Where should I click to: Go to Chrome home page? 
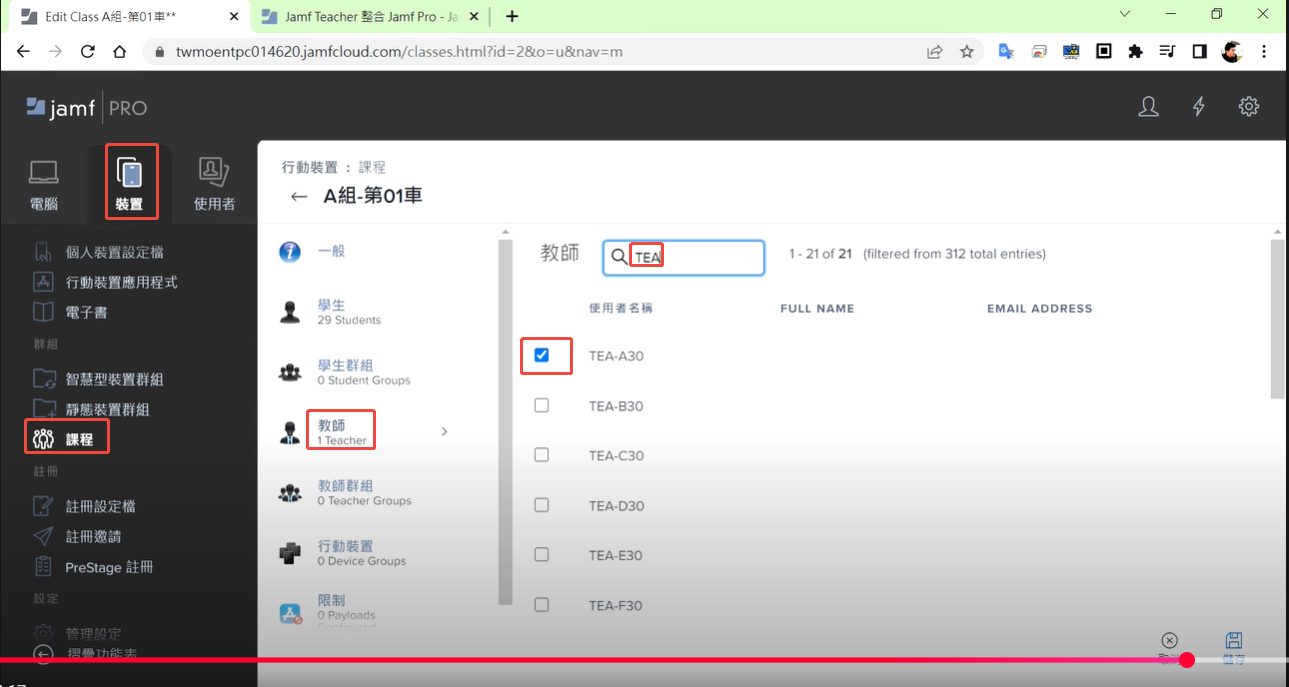point(120,51)
